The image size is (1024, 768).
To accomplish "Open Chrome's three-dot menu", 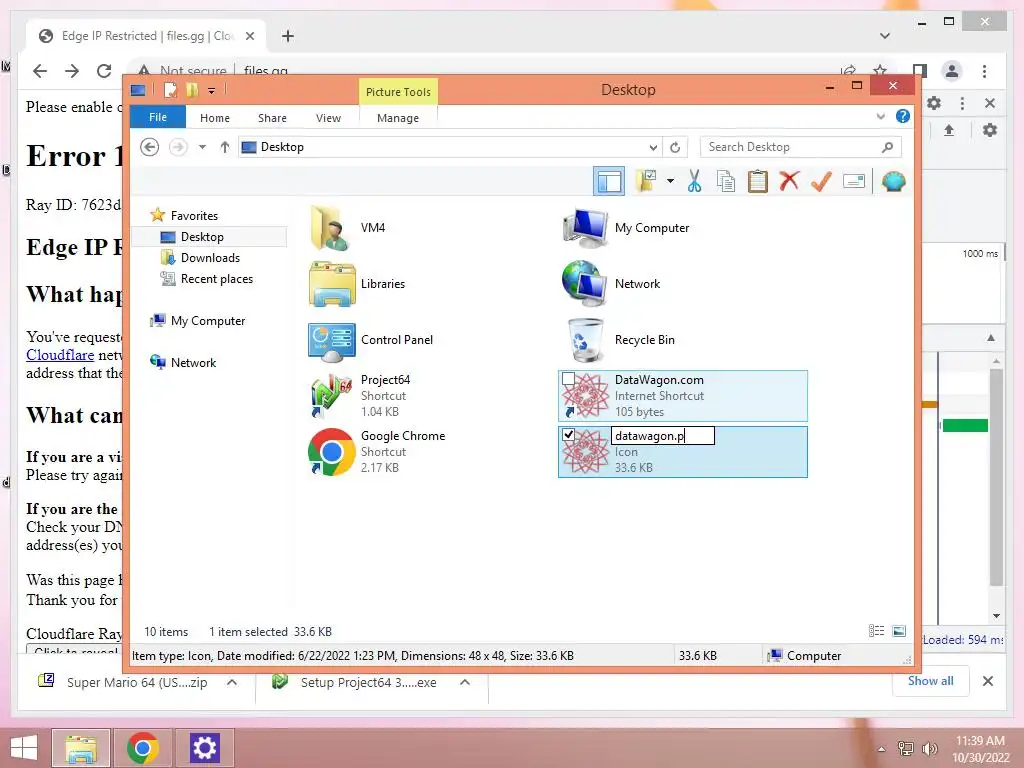I will (984, 71).
